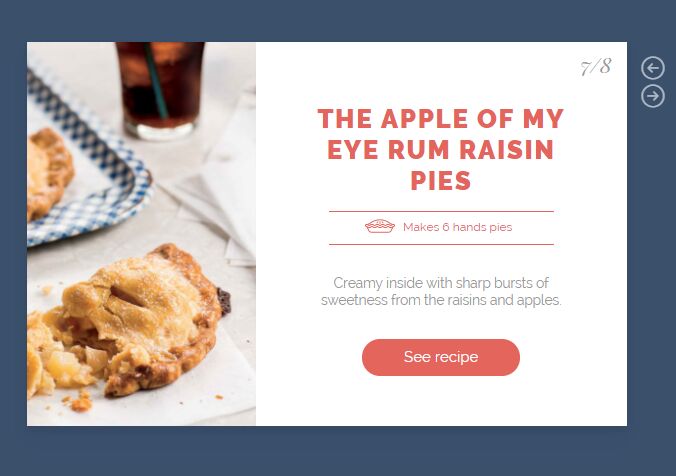Click the Makes 6 hands pies label
This screenshot has width=676, height=476.
point(457,227)
